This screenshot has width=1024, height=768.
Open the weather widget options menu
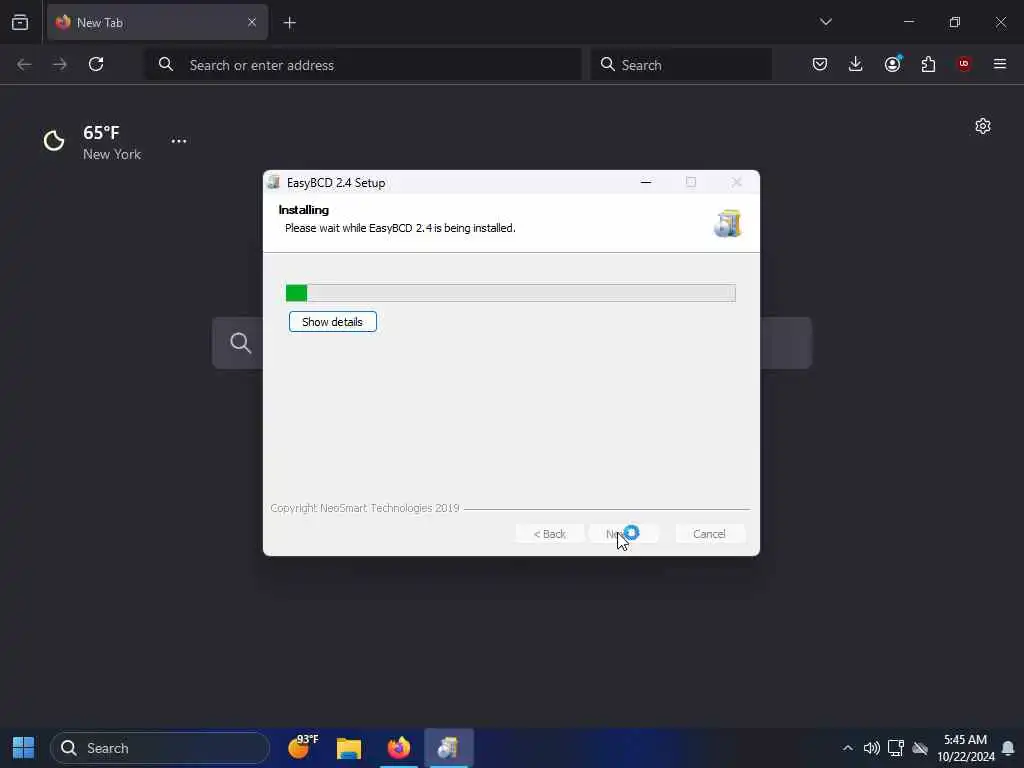pyautogui.click(x=179, y=141)
